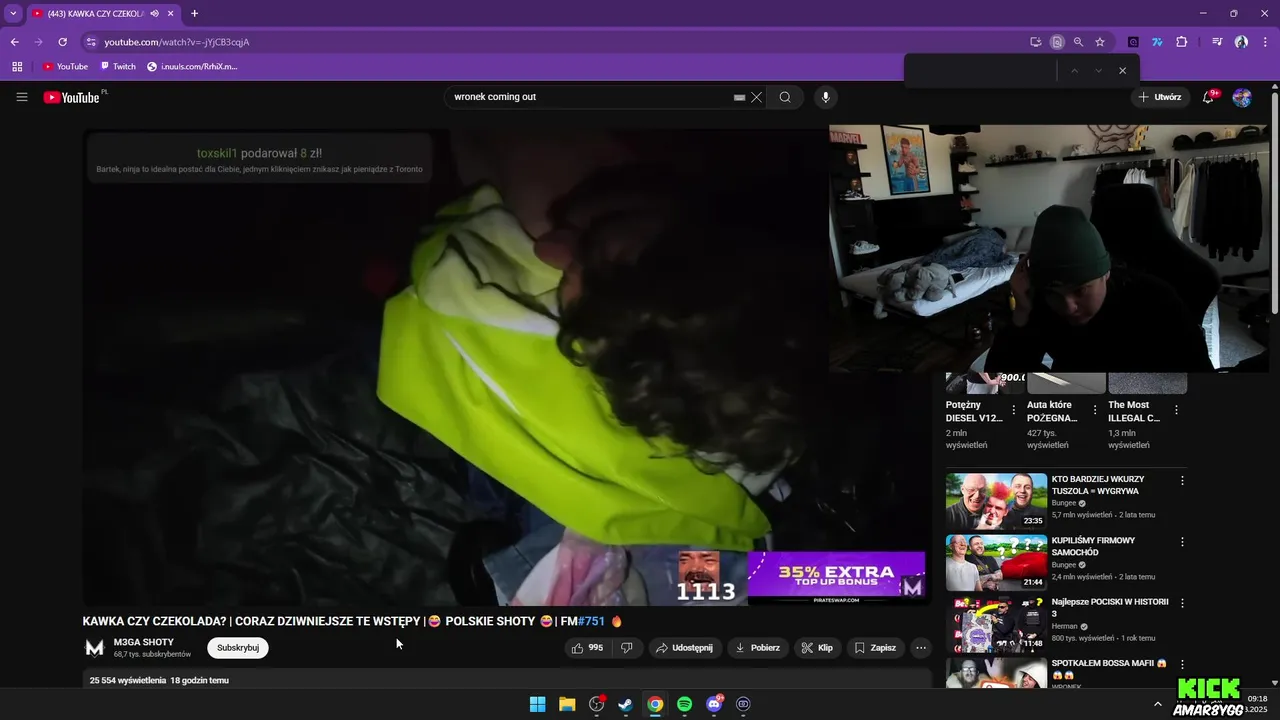Click the Utwórz create button

tap(1160, 97)
